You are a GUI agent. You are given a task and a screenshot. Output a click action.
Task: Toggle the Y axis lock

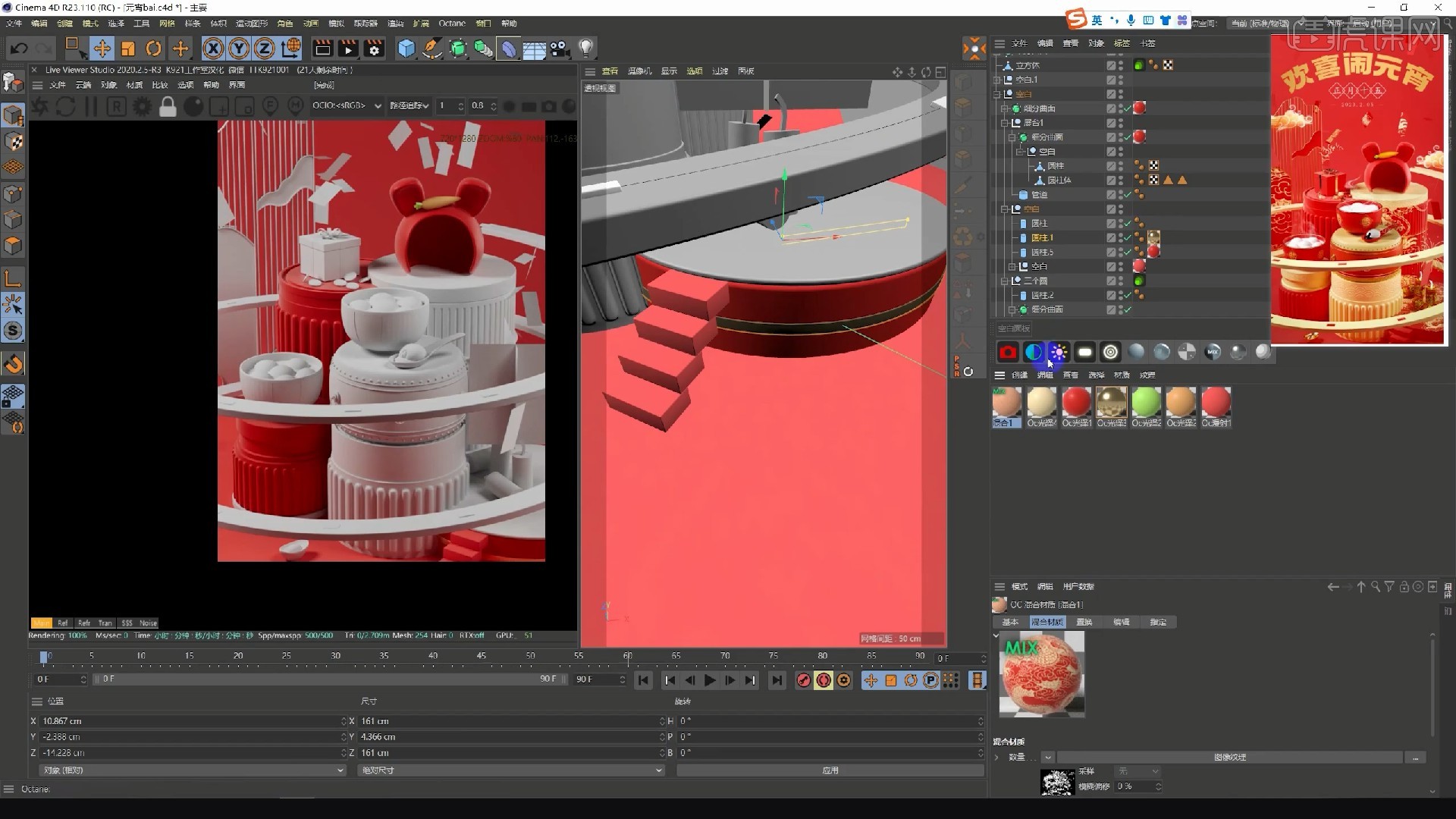pos(239,49)
